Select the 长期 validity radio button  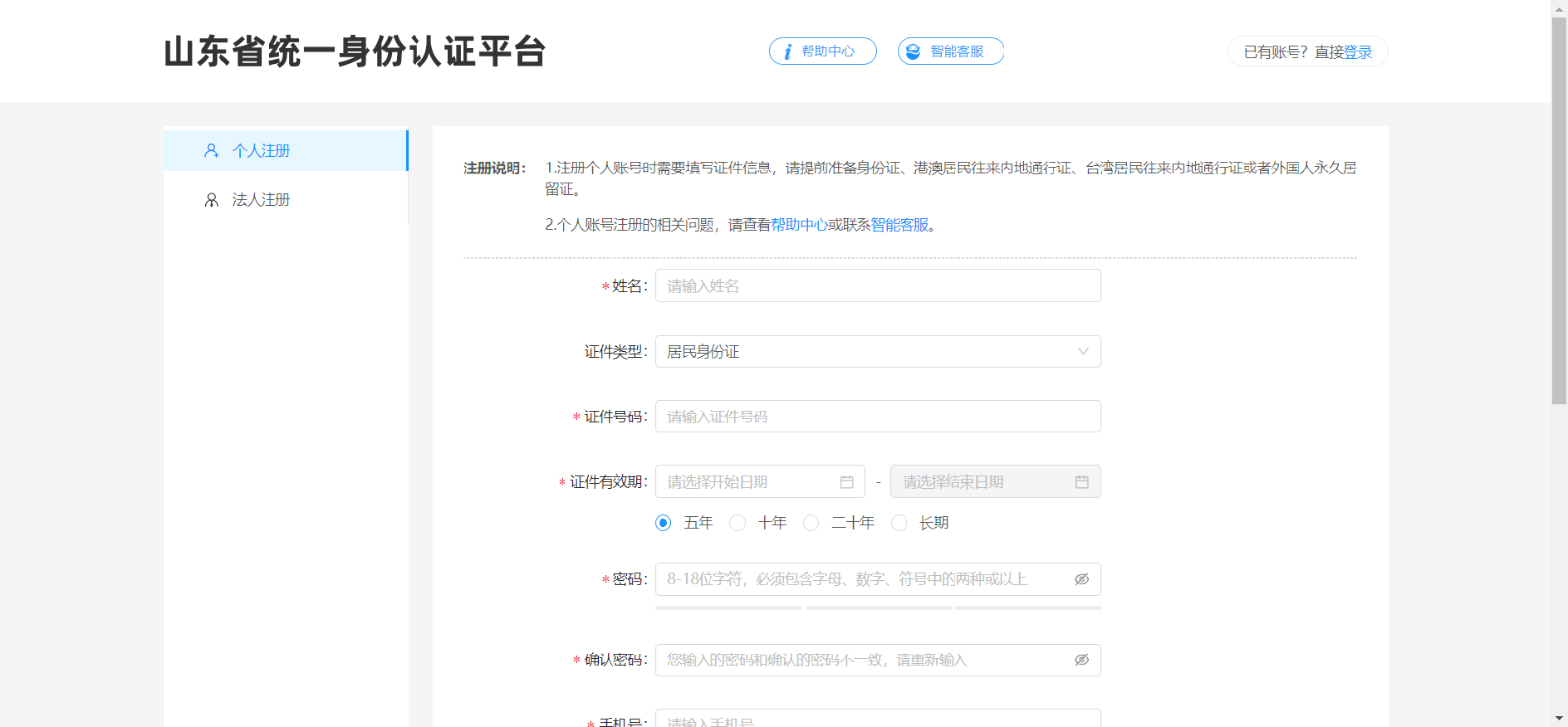point(899,523)
